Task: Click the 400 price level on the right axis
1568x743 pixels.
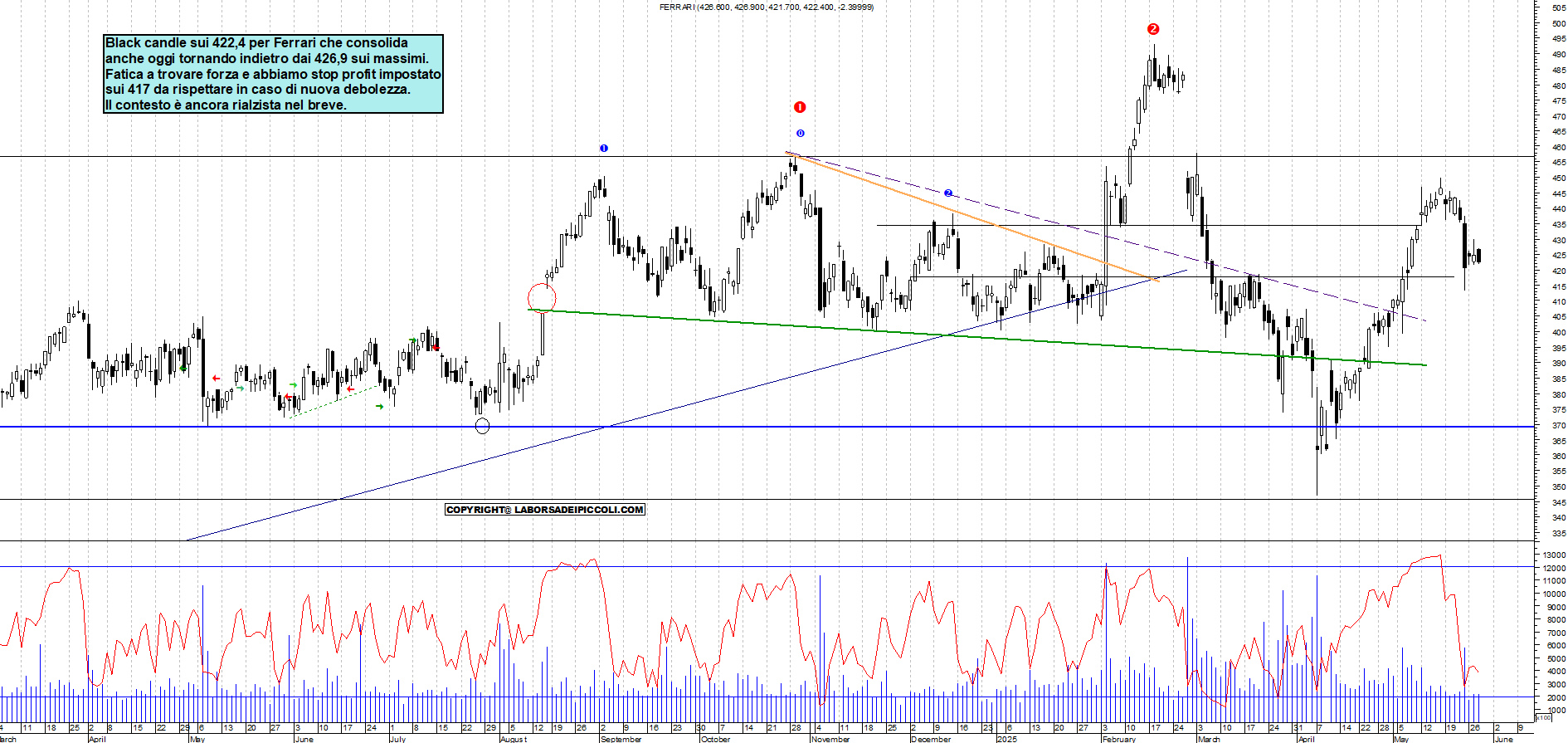Action: pos(1559,332)
